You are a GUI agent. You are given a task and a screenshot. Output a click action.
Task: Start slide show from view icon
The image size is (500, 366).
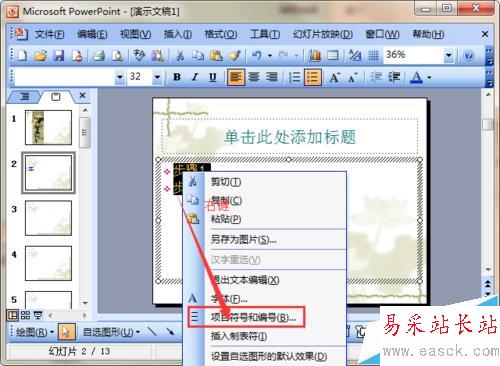tap(38, 315)
